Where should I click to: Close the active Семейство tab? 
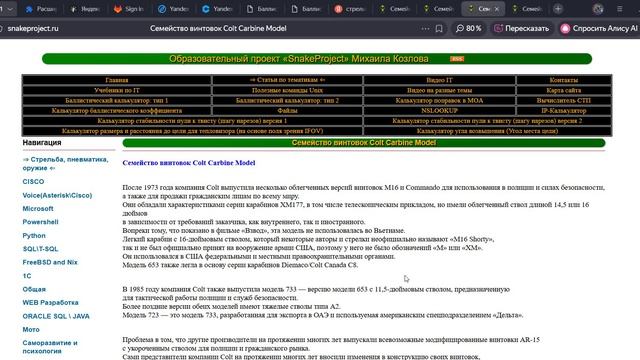(x=497, y=9)
